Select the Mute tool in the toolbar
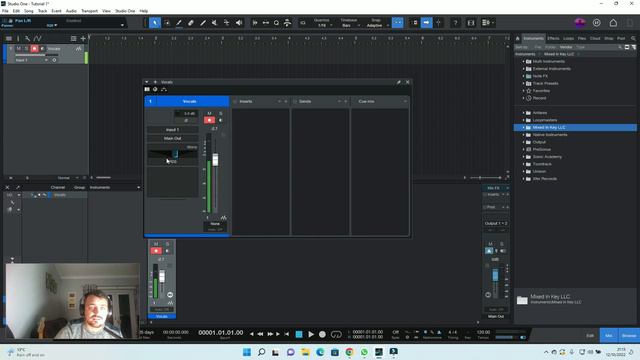The width and height of the screenshot is (640, 360). [x=215, y=23]
